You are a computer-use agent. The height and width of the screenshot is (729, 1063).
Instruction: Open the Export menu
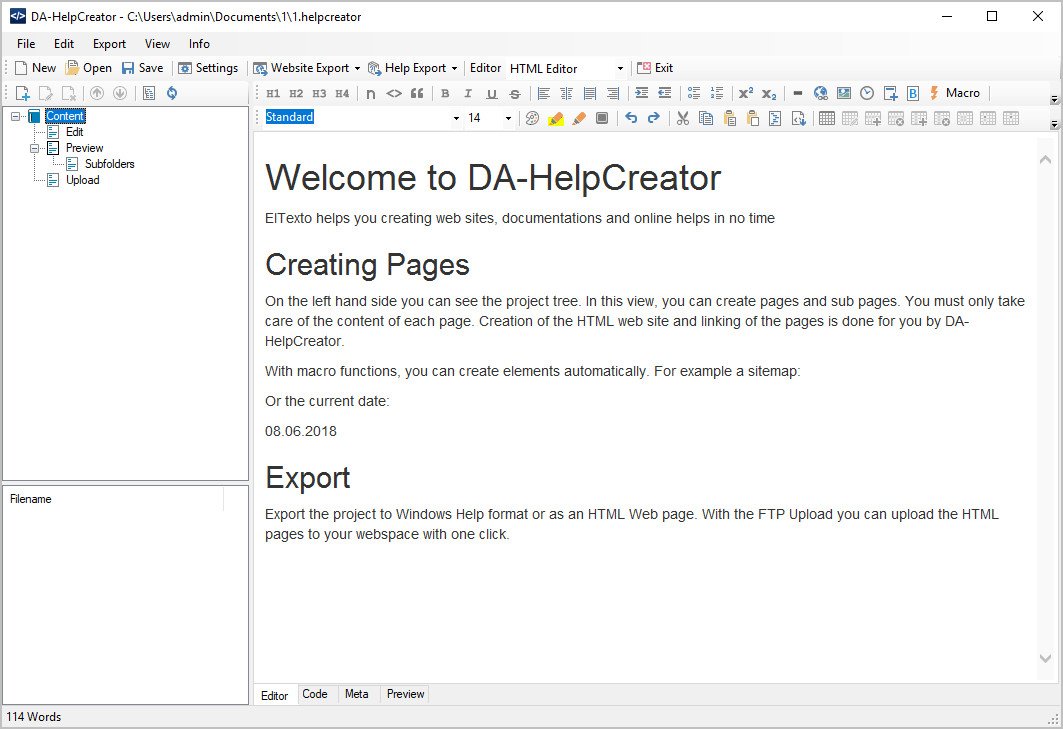pyautogui.click(x=109, y=44)
